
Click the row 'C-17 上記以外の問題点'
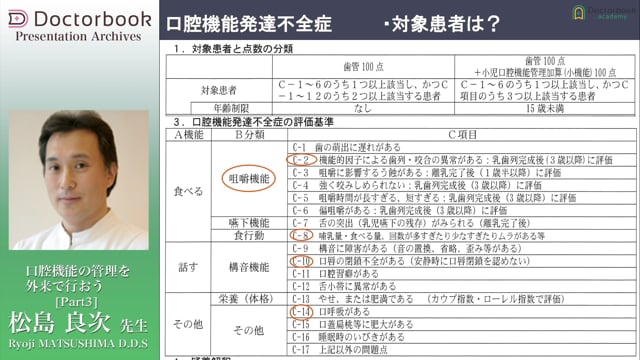462,350
